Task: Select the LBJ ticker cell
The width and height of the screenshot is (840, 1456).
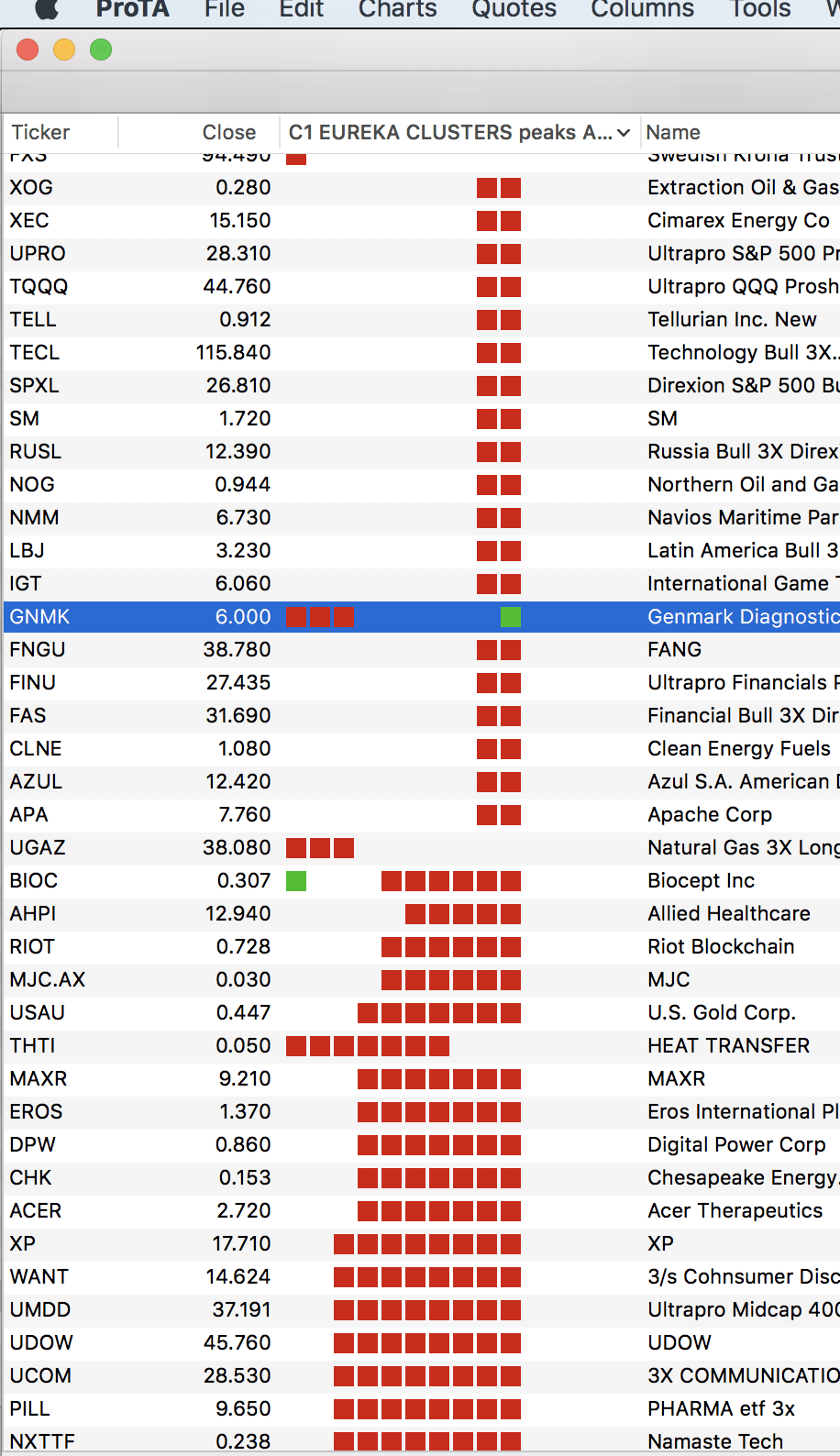Action: pos(27,550)
